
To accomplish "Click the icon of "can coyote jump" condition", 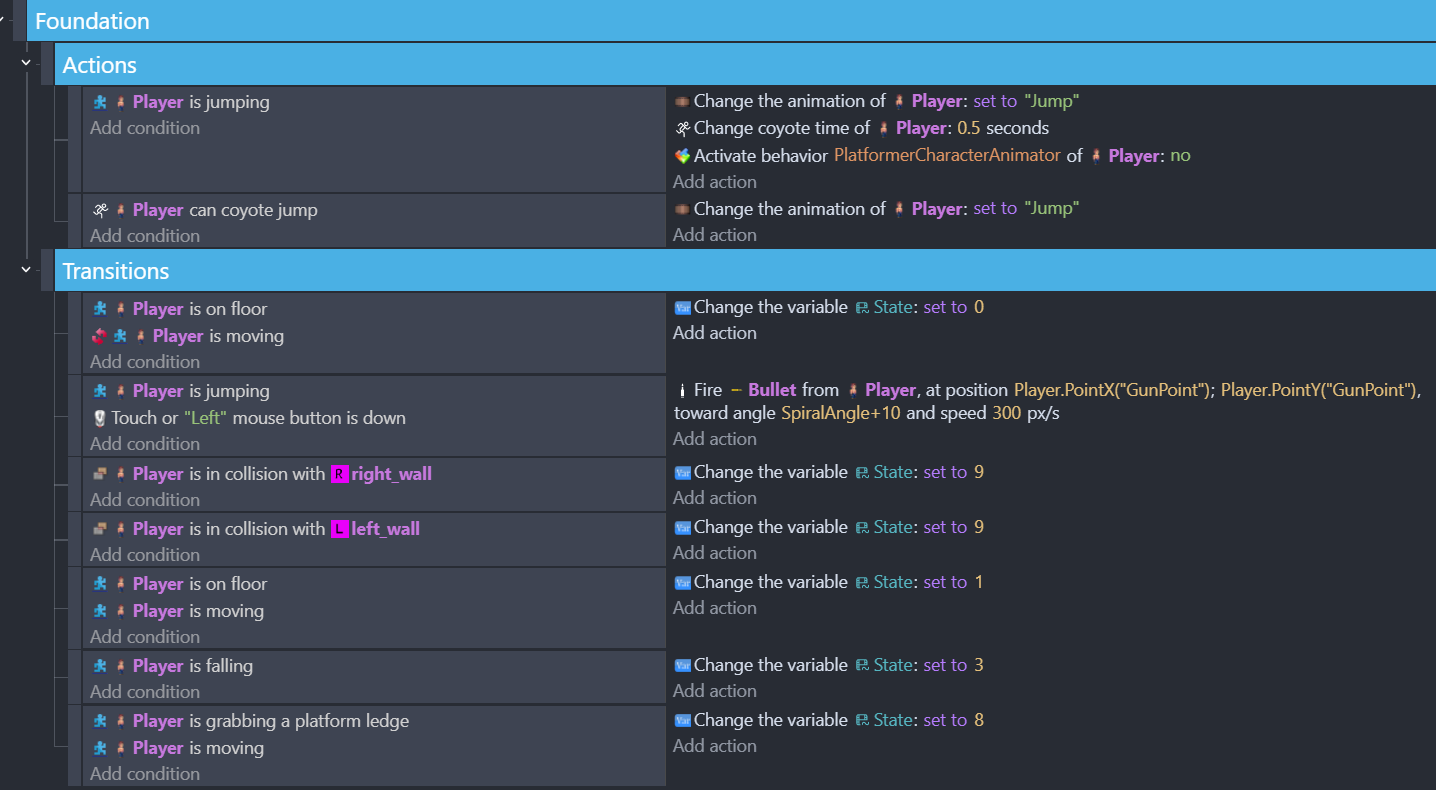I will point(99,210).
